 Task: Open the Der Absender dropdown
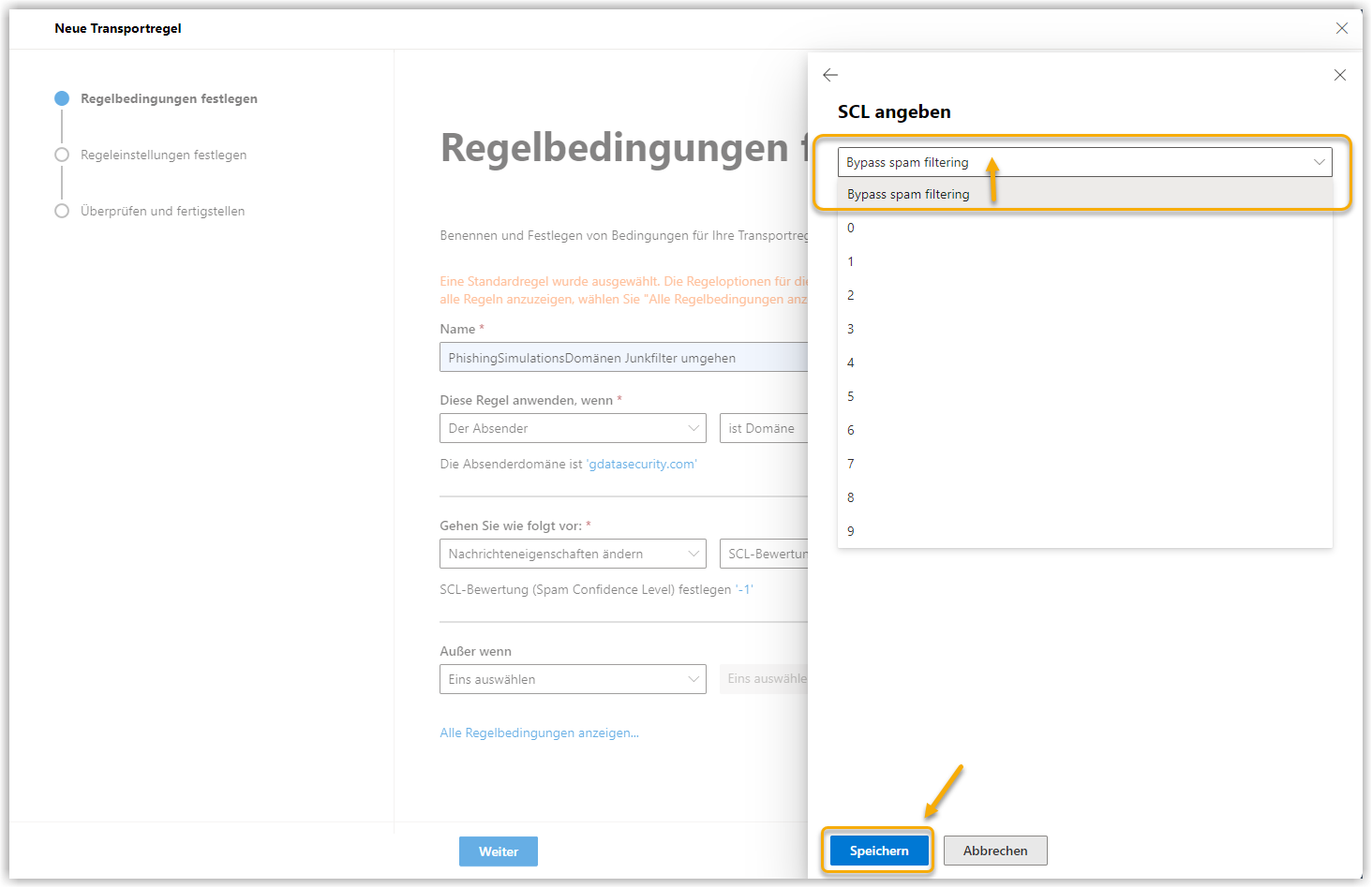pyautogui.click(x=573, y=428)
